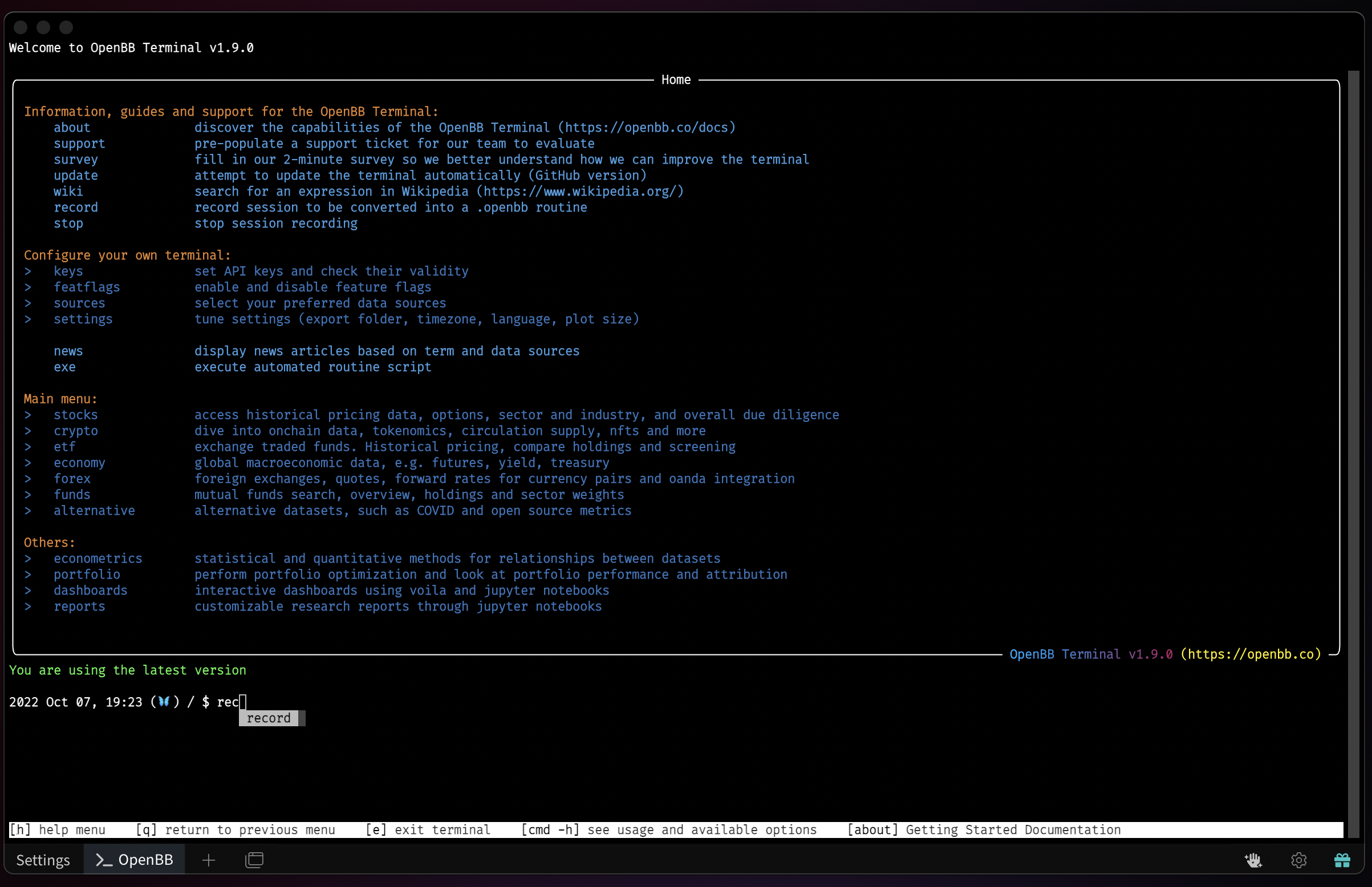This screenshot has height=887, width=1372.
Task: Click the 'Configure your own terminal:' heading
Action: (x=127, y=255)
